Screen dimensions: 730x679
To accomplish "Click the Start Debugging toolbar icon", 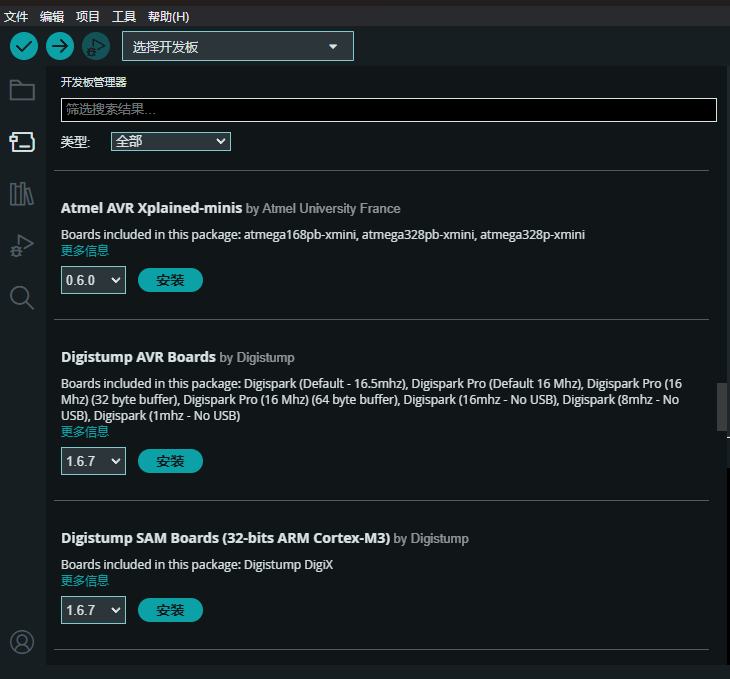I will pyautogui.click(x=96, y=46).
